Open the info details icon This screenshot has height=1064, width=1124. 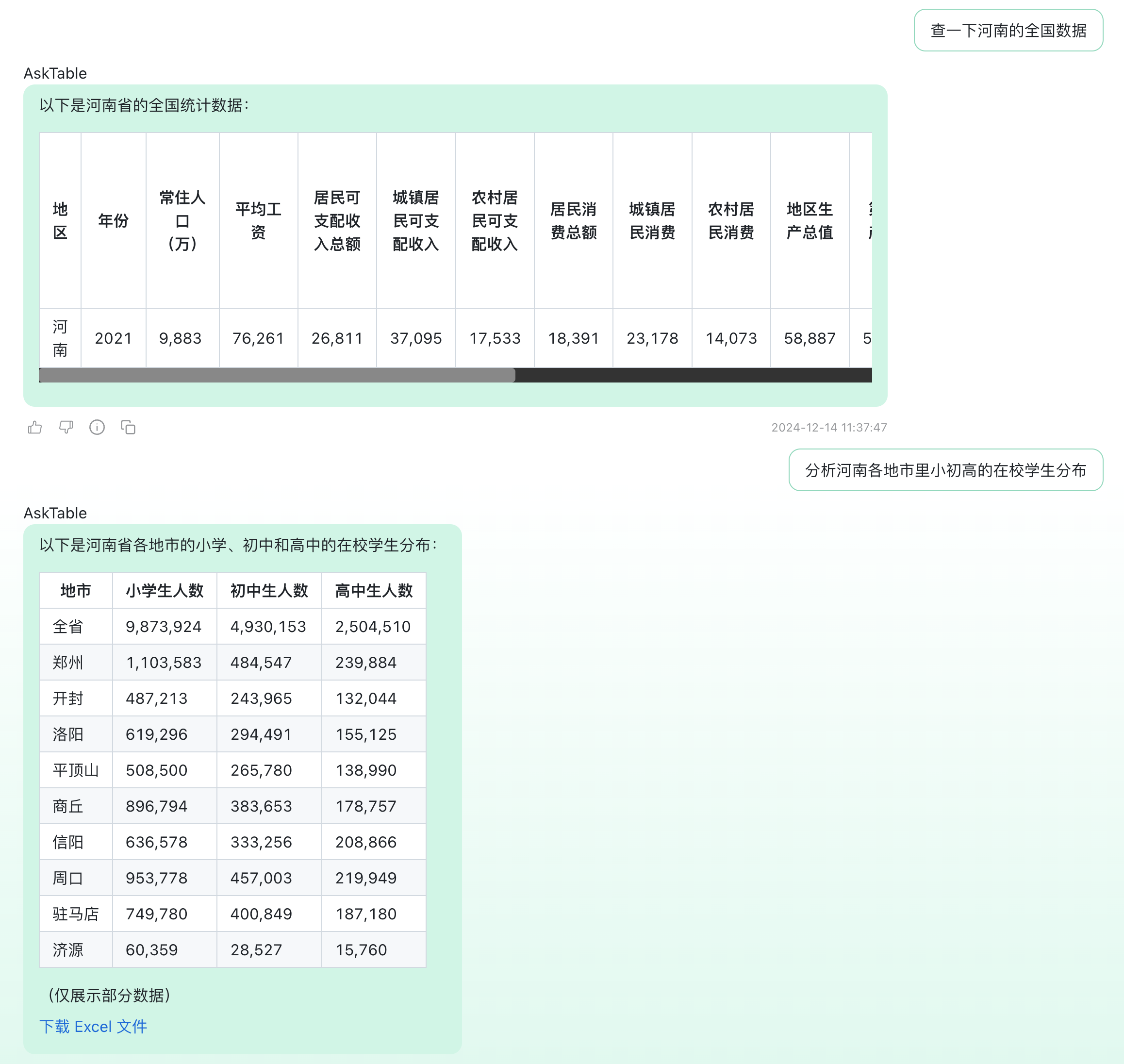(x=97, y=427)
